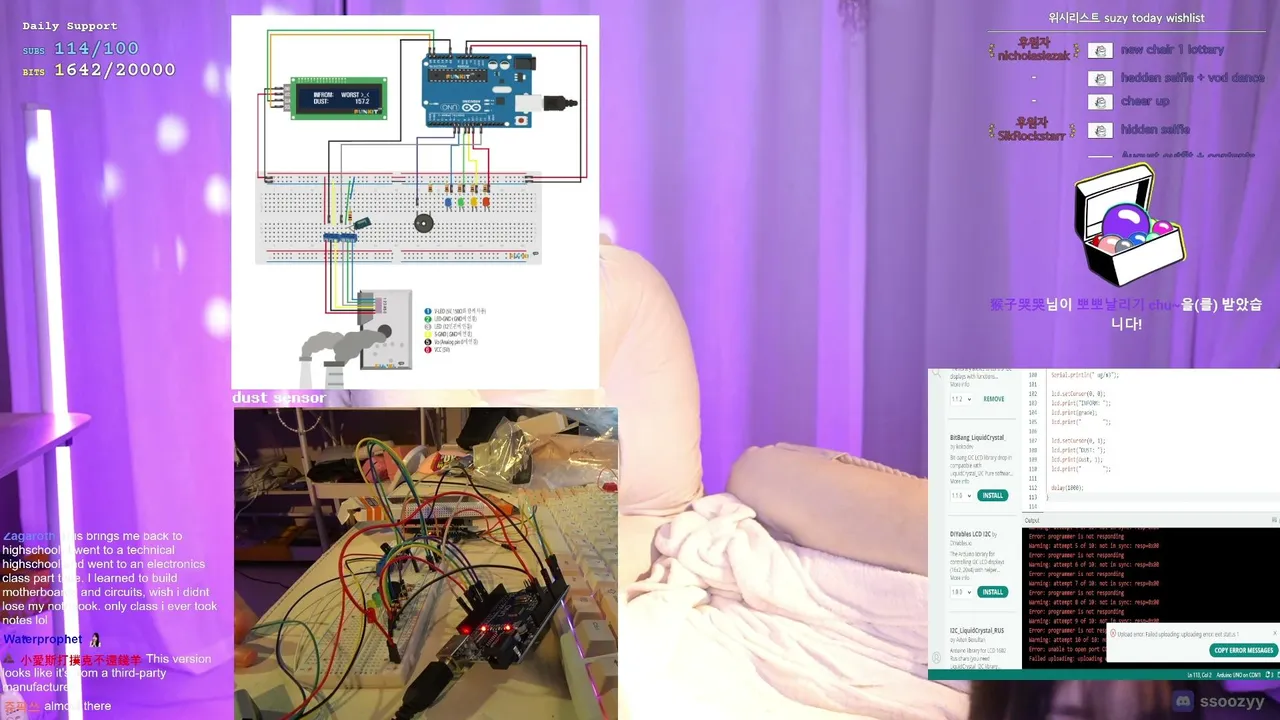Install the BitBang_LiquidCrystal library
This screenshot has width=1280, height=720.
click(x=991, y=495)
